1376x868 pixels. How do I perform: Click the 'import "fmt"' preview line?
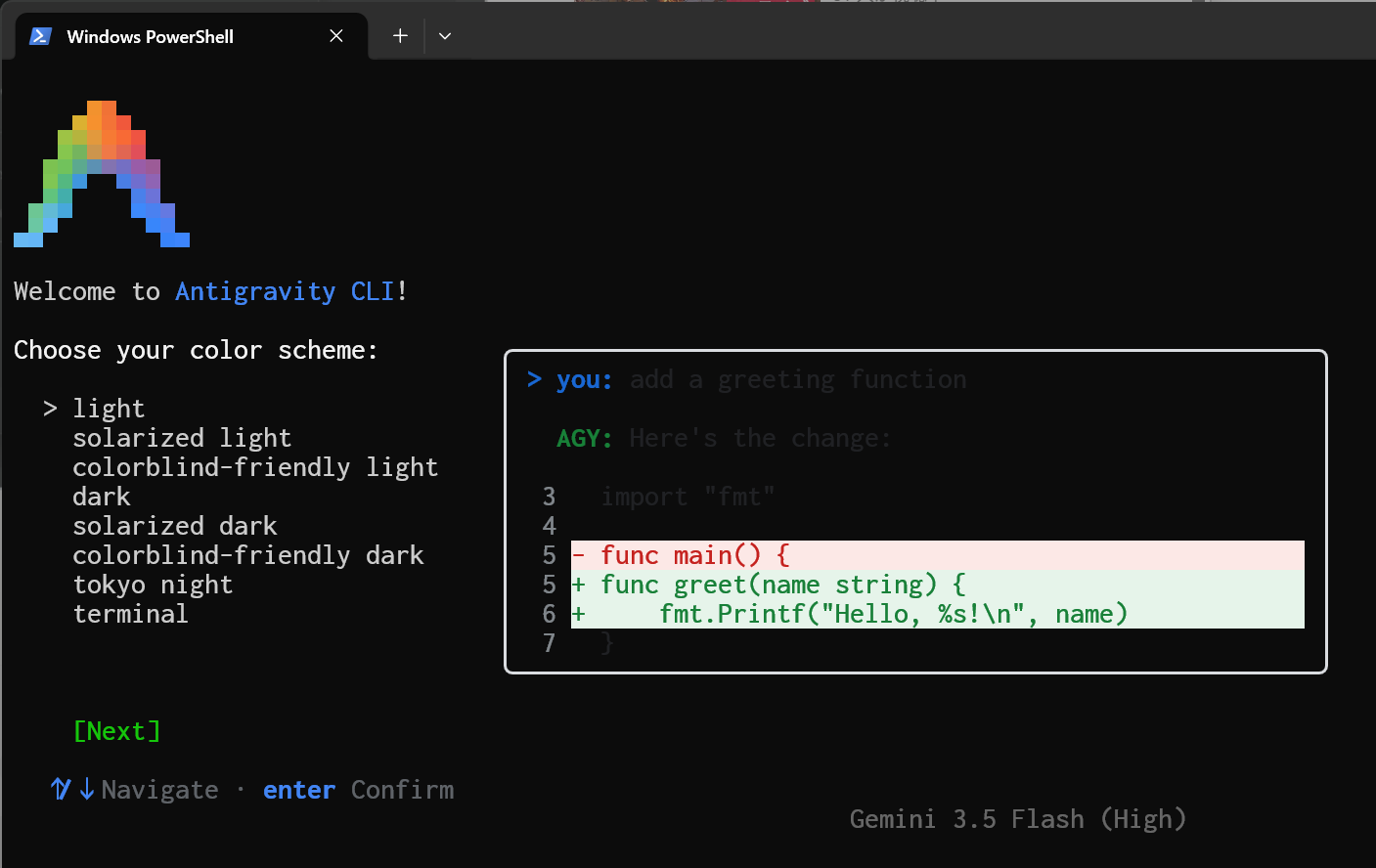[688, 497]
